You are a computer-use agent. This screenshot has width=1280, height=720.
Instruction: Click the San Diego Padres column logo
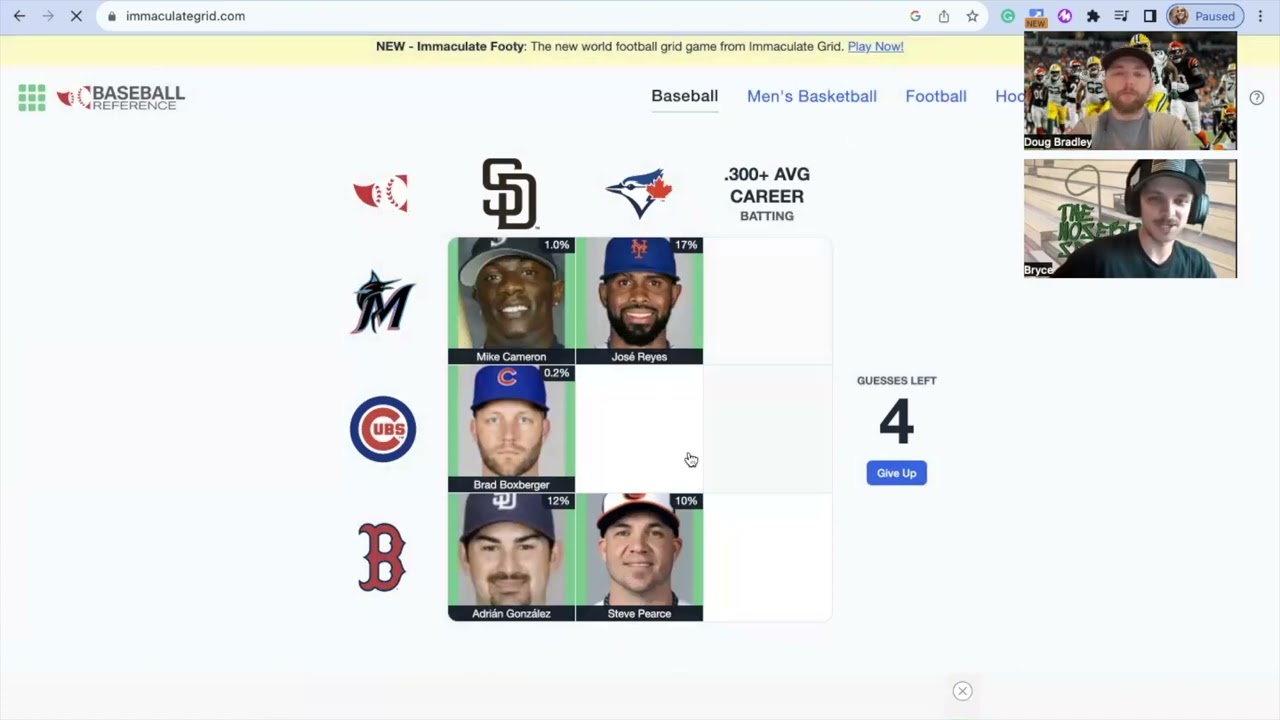coord(510,193)
